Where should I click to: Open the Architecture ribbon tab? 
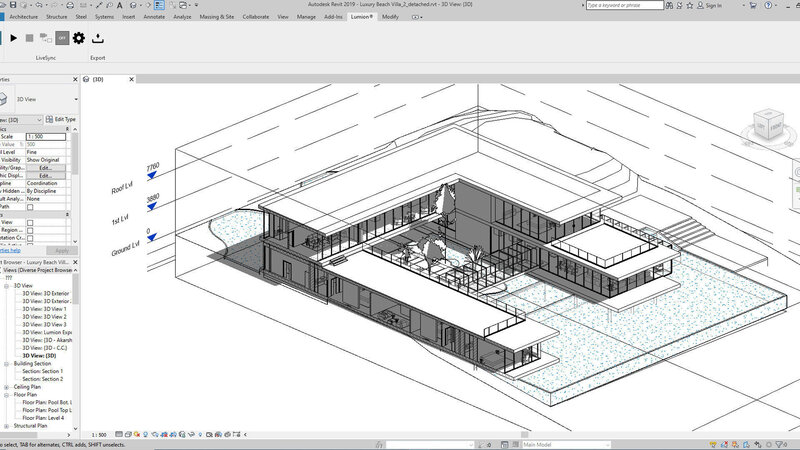tap(22, 17)
